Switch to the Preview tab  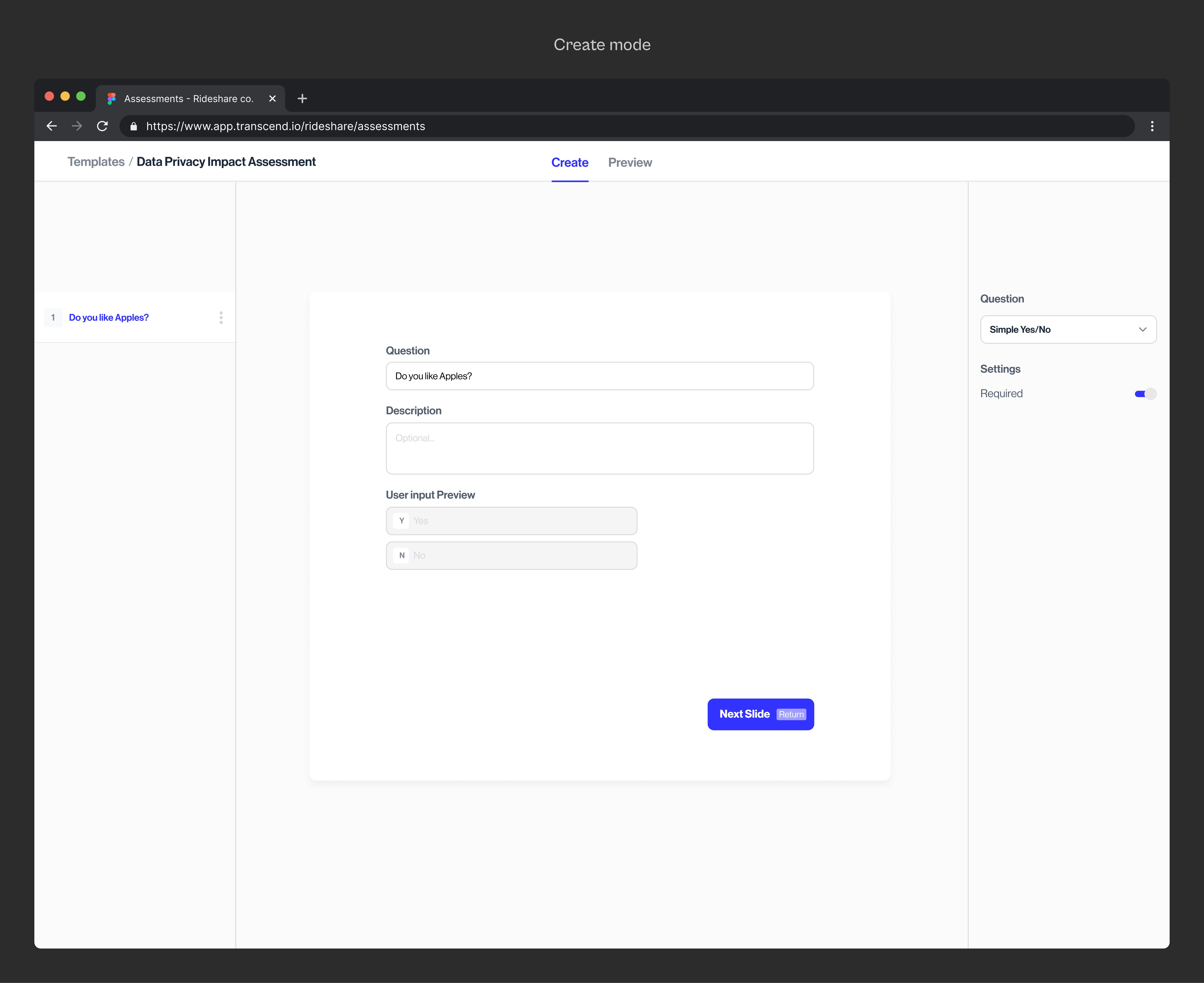pyautogui.click(x=630, y=163)
